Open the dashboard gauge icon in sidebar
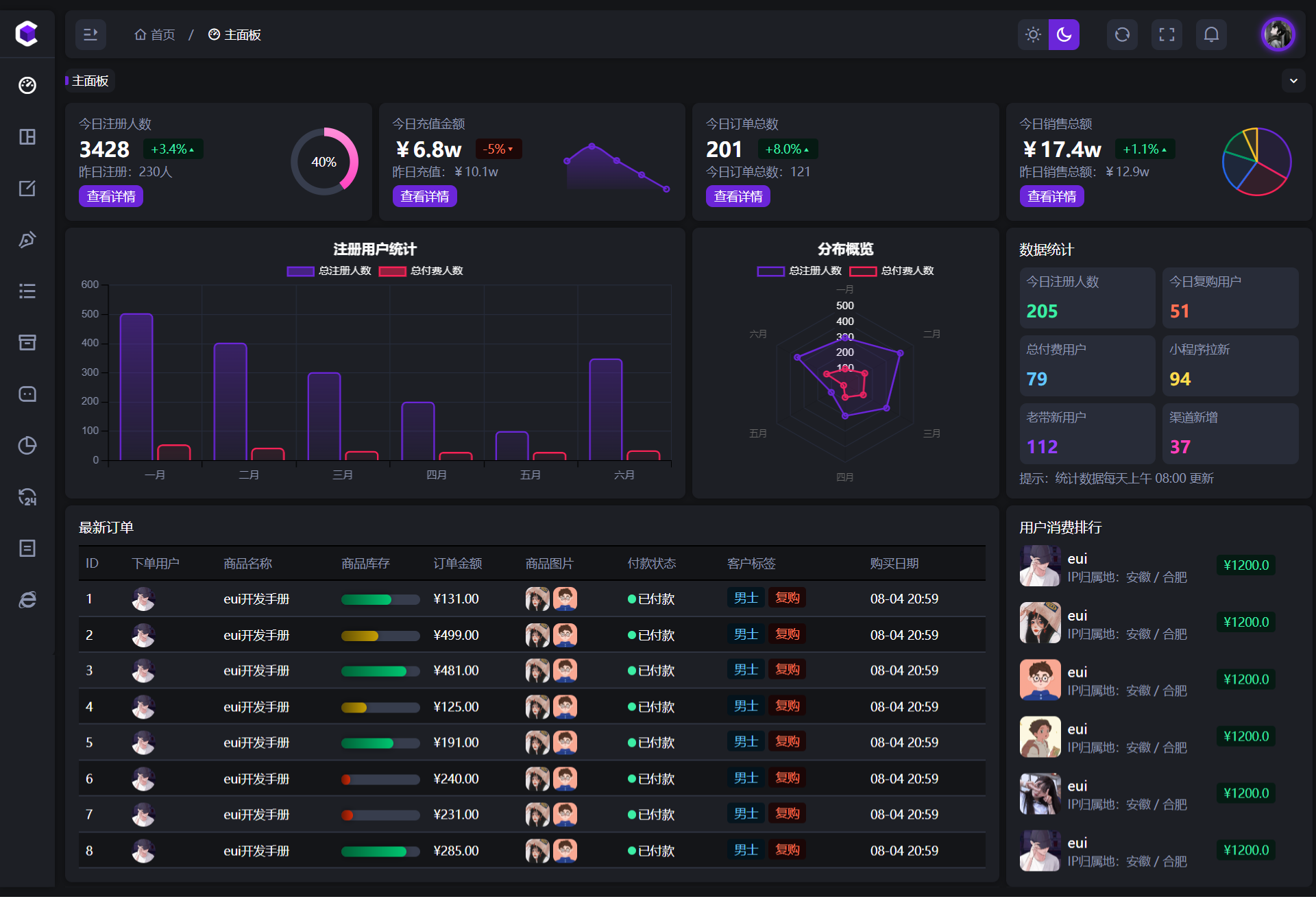 coord(27,85)
